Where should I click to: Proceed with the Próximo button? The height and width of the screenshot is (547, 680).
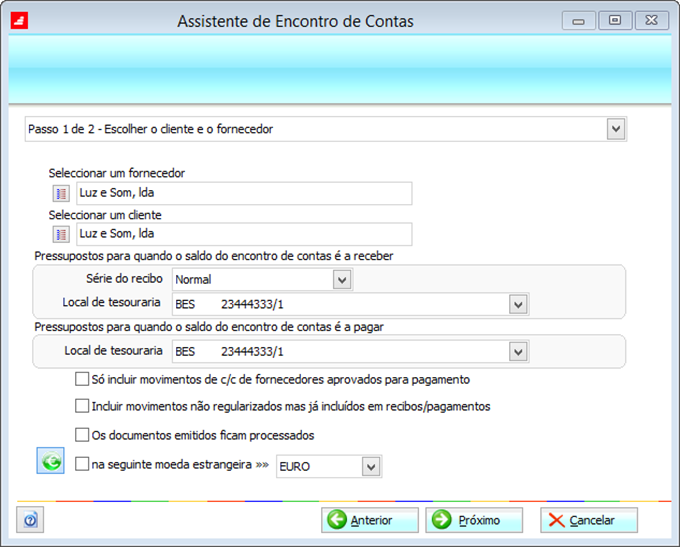(x=474, y=520)
